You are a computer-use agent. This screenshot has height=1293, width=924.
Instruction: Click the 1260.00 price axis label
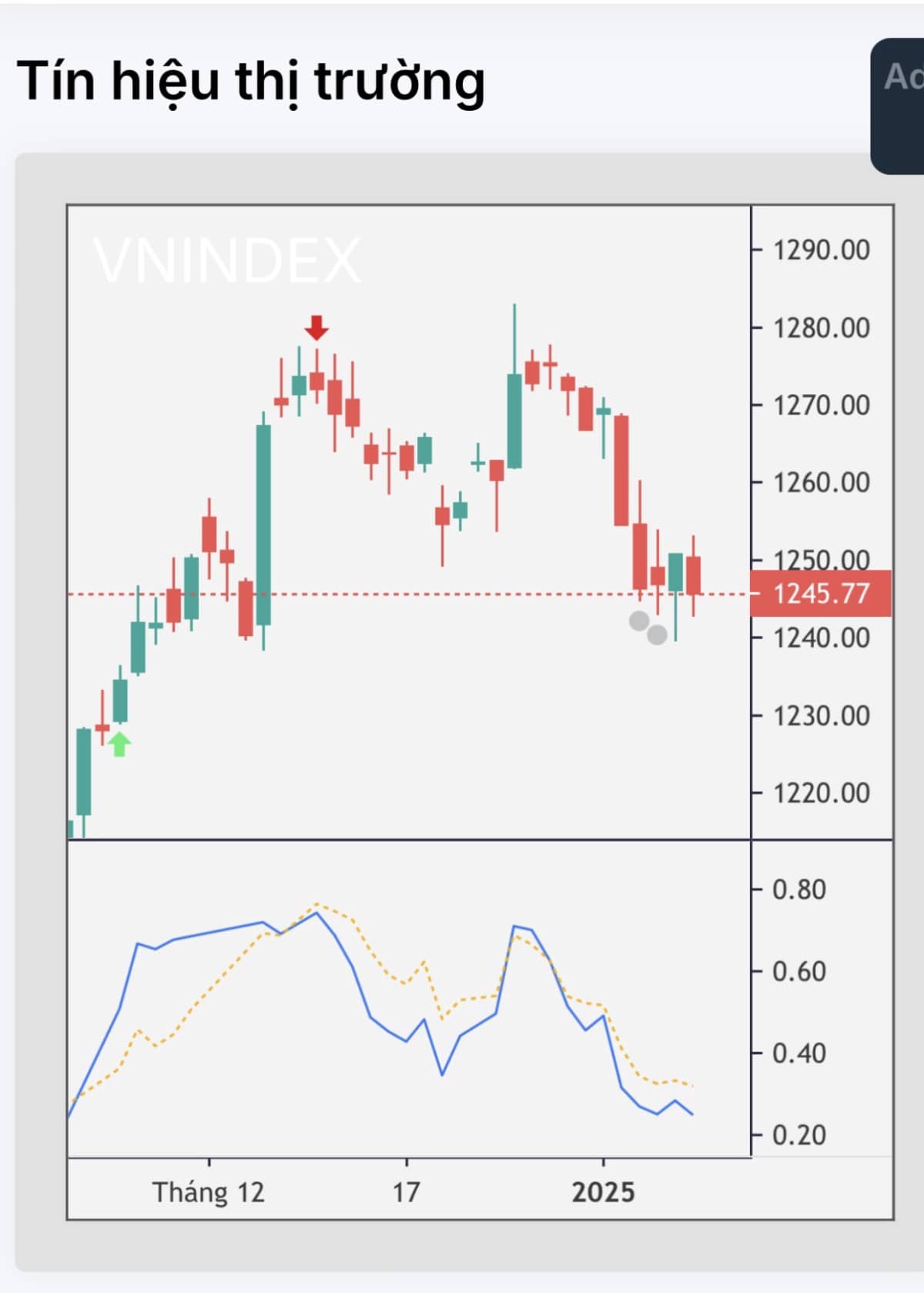pyautogui.click(x=821, y=483)
